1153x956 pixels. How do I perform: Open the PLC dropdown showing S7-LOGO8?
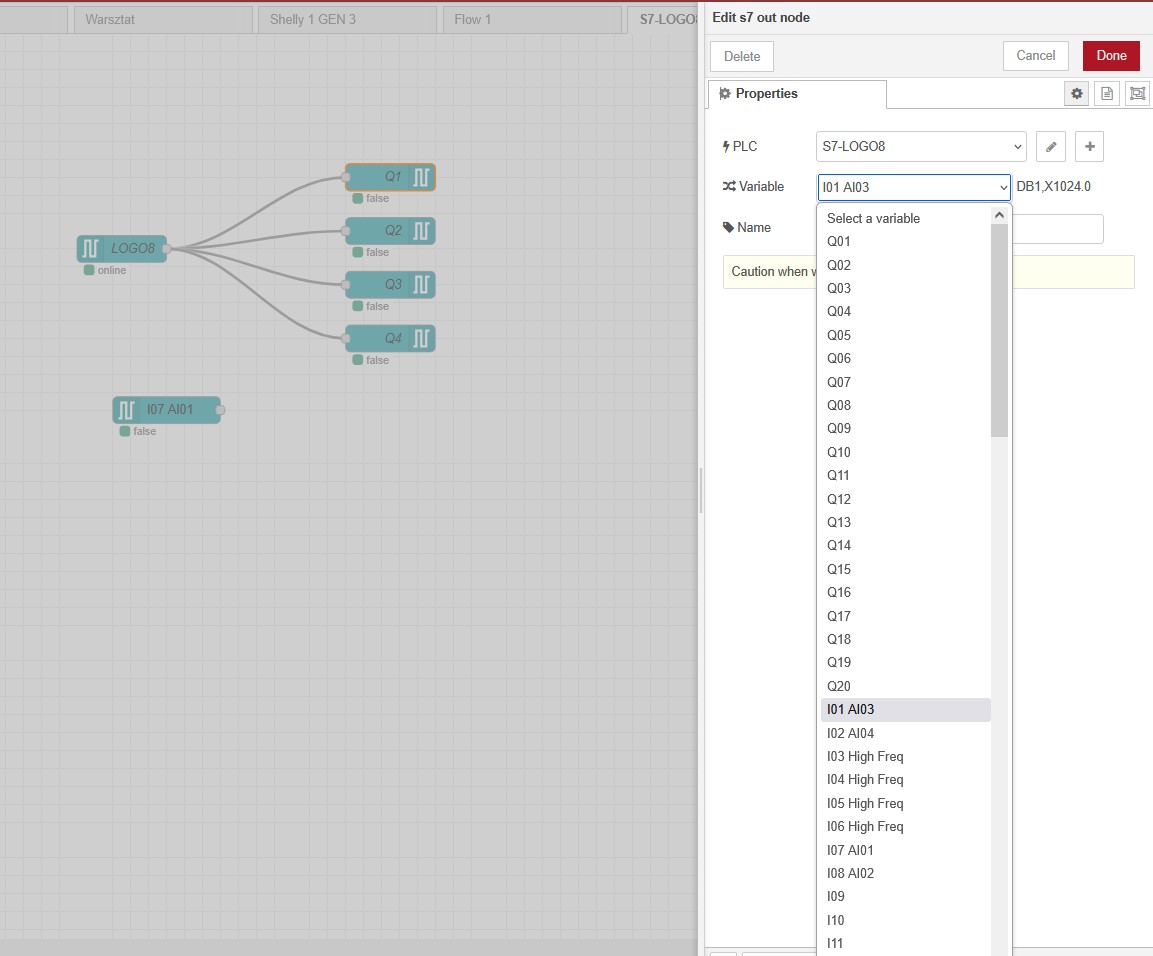pyautogui.click(x=921, y=146)
